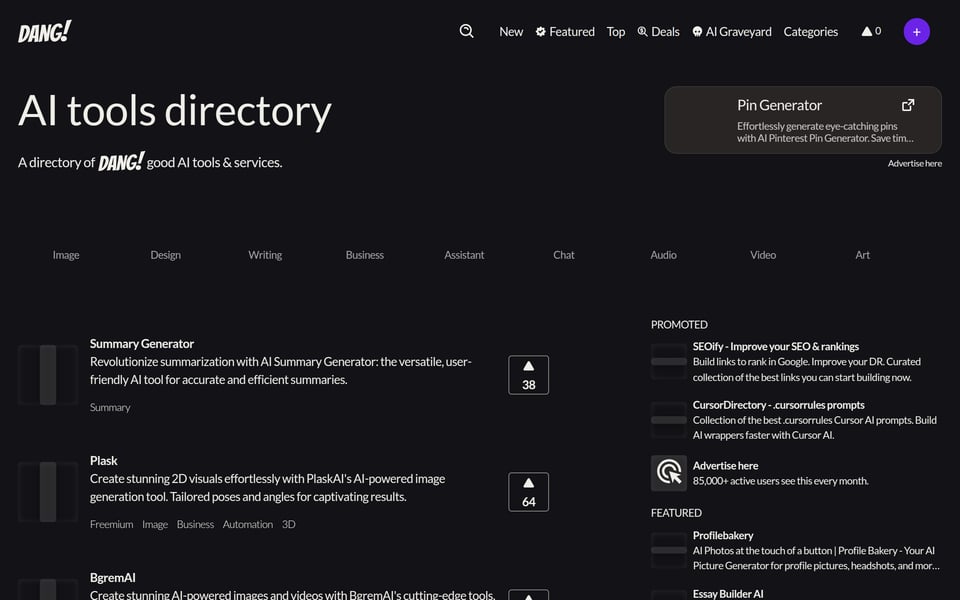
Task: Click the DANG! logo in header
Action: 45,32
